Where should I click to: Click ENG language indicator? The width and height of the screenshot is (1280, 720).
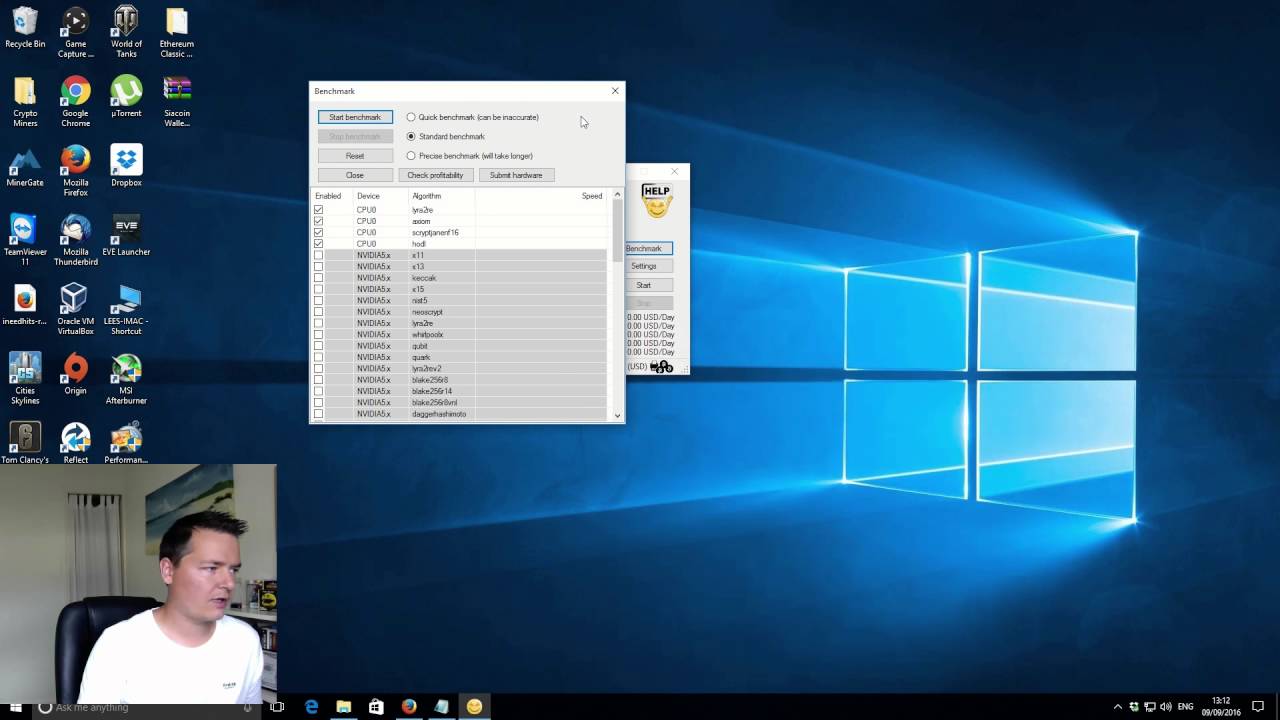[1186, 707]
